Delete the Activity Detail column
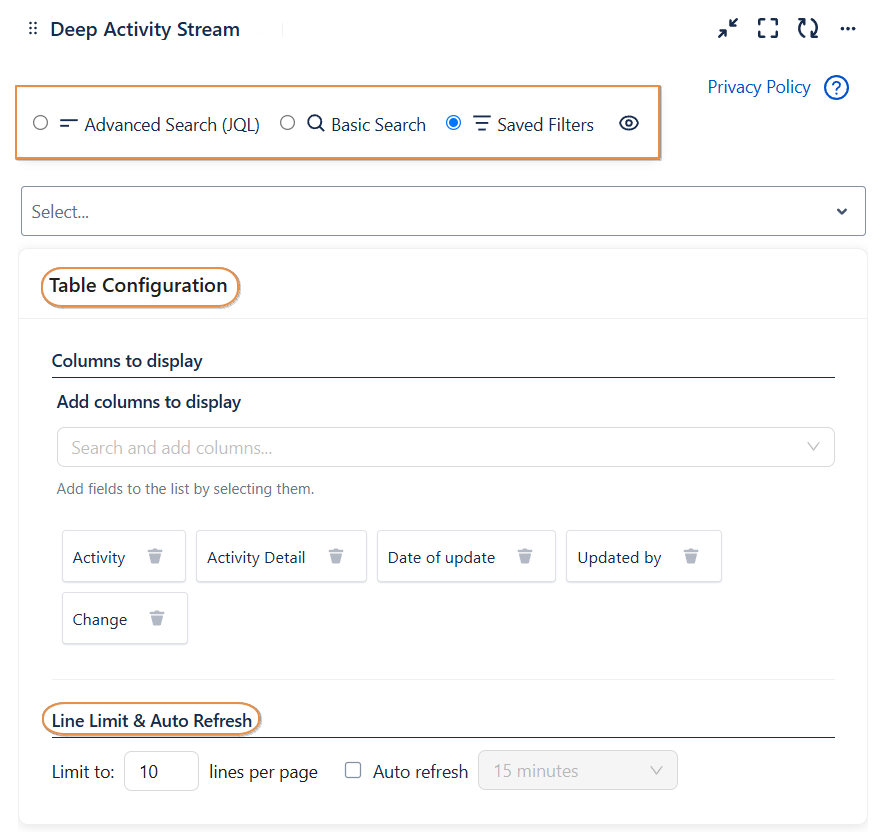Screen dimensions: 874x832 [336, 557]
